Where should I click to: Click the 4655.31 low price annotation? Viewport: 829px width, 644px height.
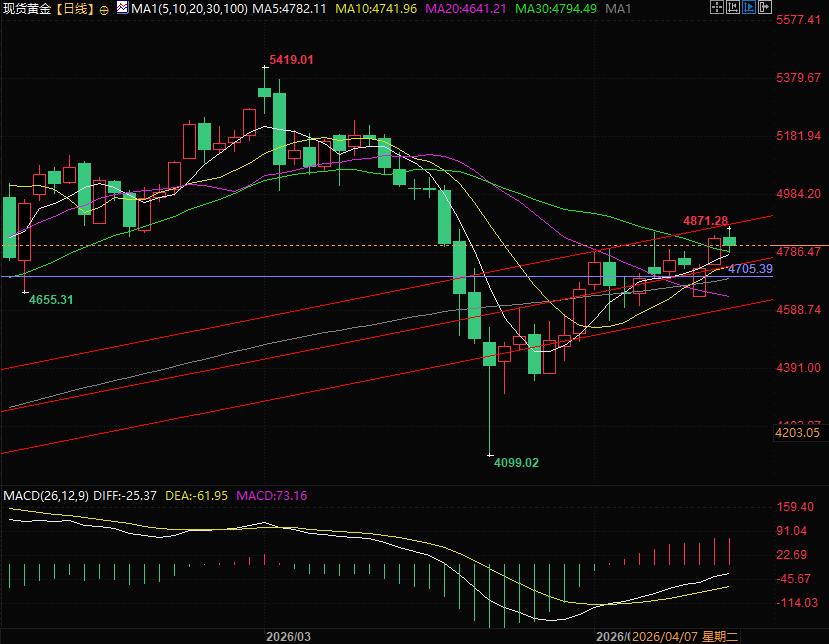click(x=51, y=300)
